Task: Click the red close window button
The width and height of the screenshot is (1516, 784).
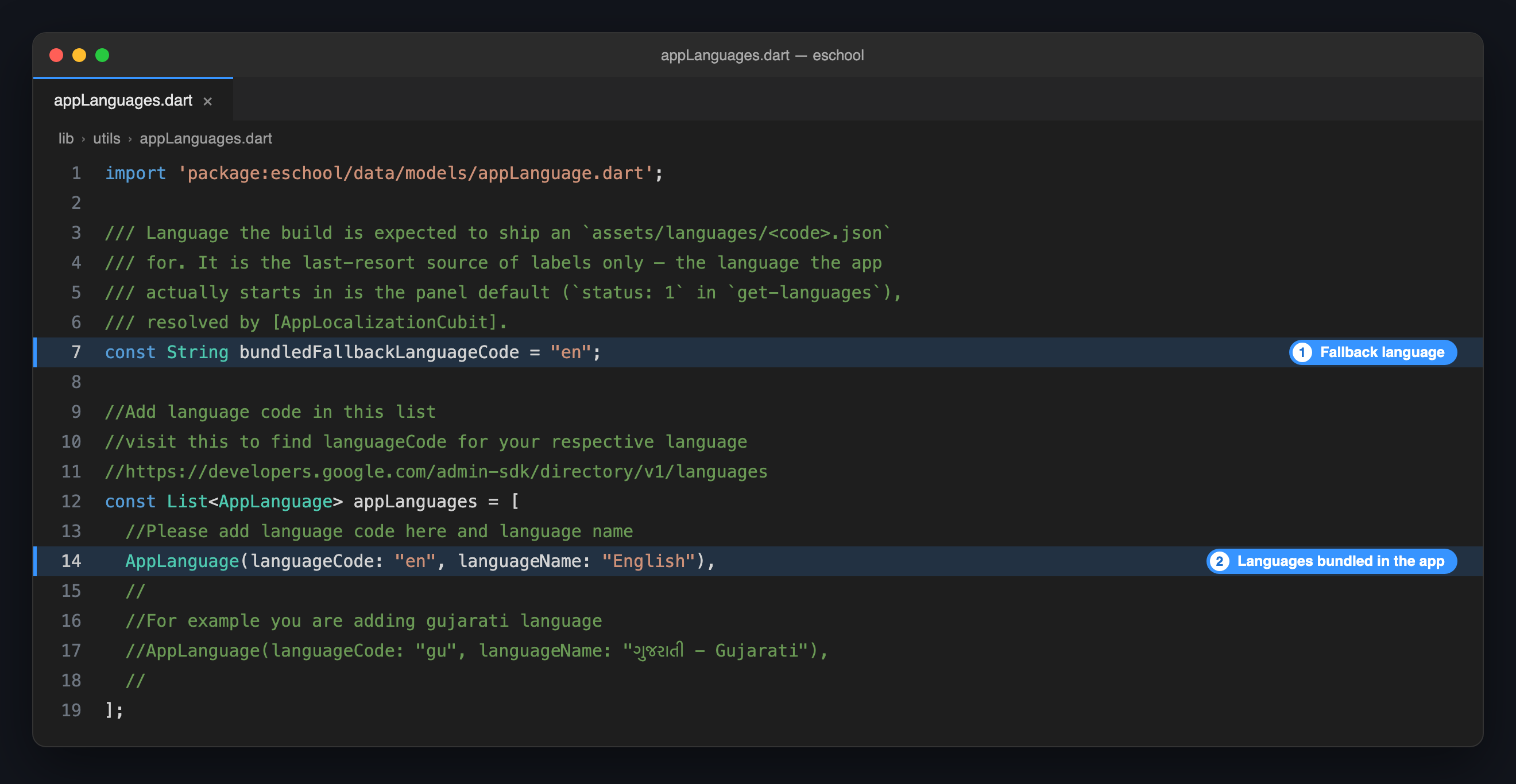Action: point(56,55)
